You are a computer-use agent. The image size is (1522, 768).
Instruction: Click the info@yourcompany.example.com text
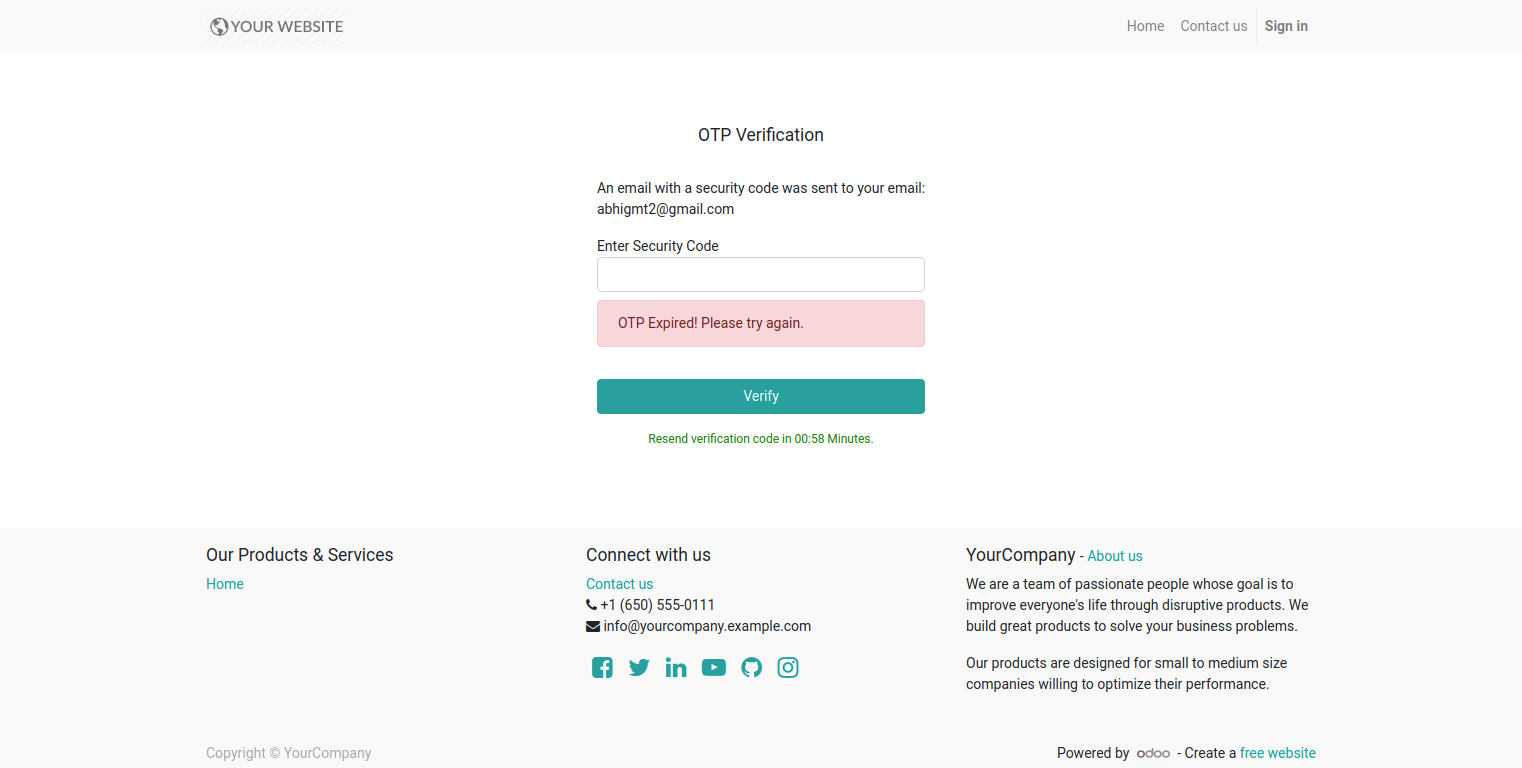[x=707, y=626]
